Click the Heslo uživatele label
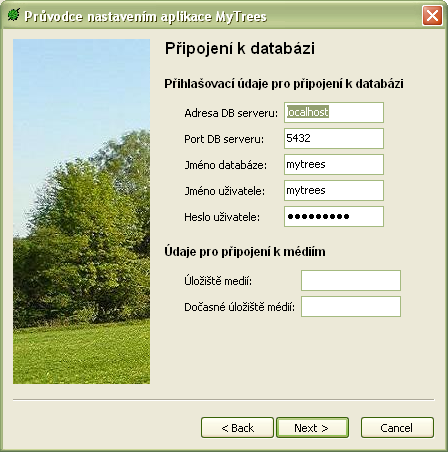The image size is (448, 452). click(222, 217)
